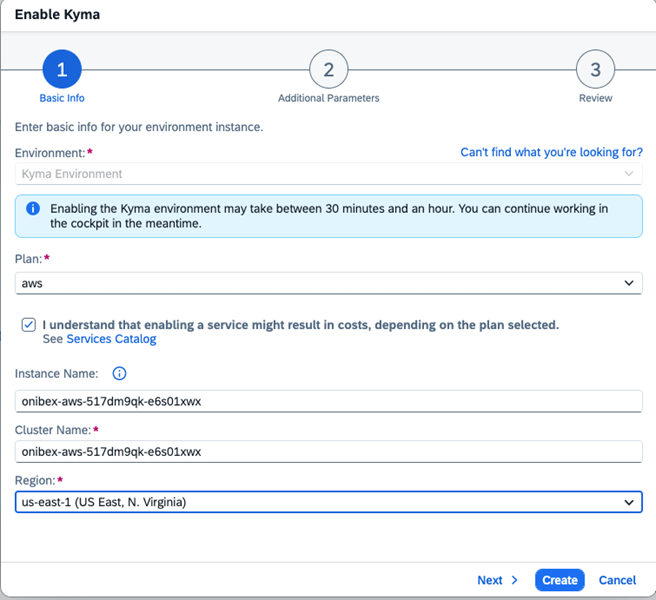The image size is (656, 600).
Task: Cancel the Enable Kyma dialog
Action: coord(617,580)
